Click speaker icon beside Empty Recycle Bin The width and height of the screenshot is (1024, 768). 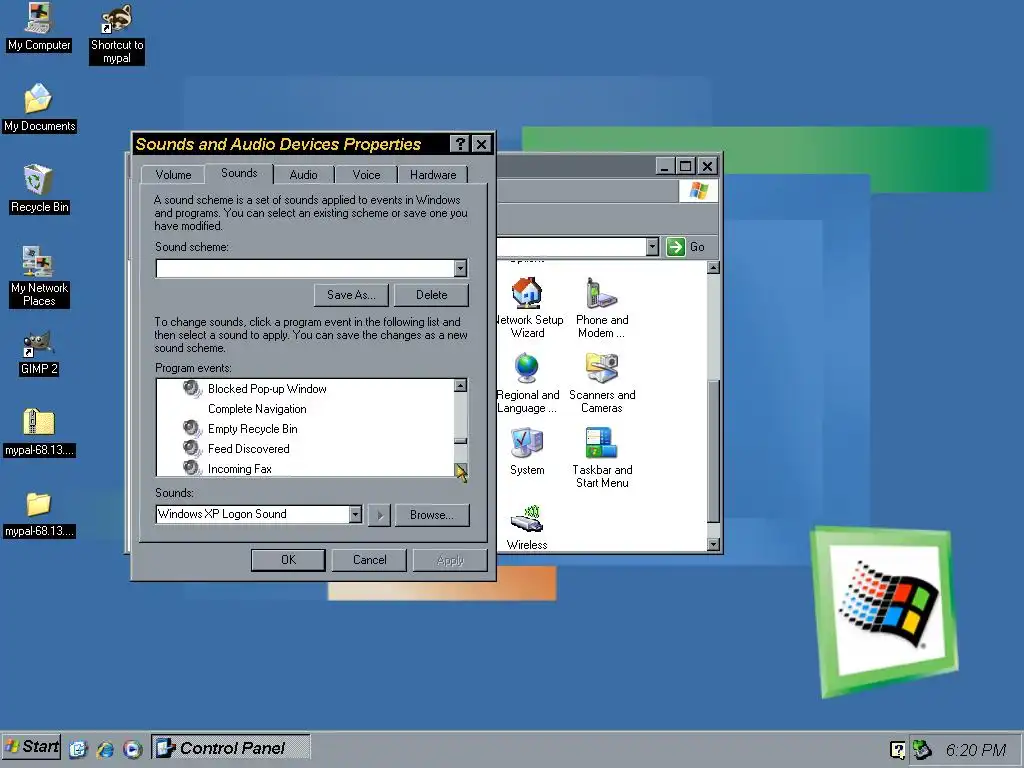point(192,428)
